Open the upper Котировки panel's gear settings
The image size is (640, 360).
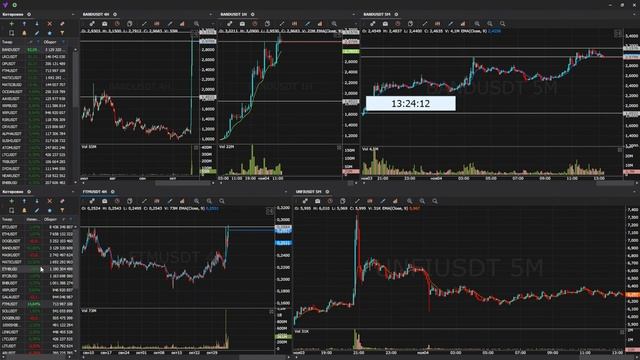pyautogui.click(x=29, y=14)
